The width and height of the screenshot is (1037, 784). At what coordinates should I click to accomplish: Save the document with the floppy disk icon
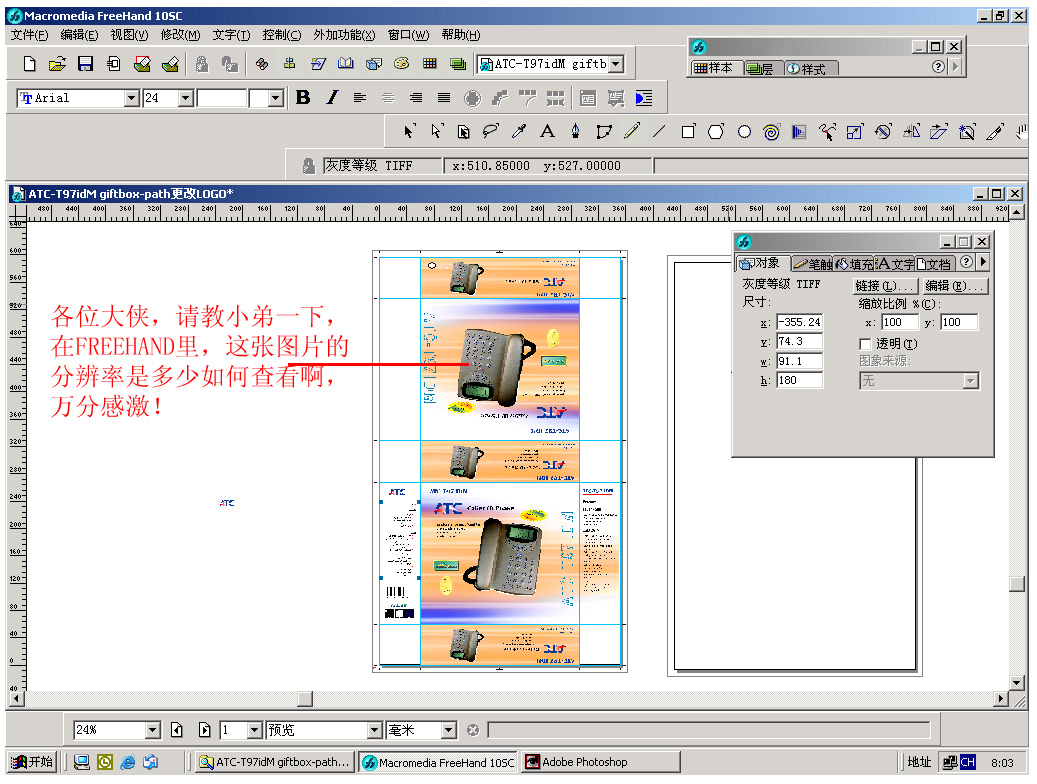(x=85, y=64)
